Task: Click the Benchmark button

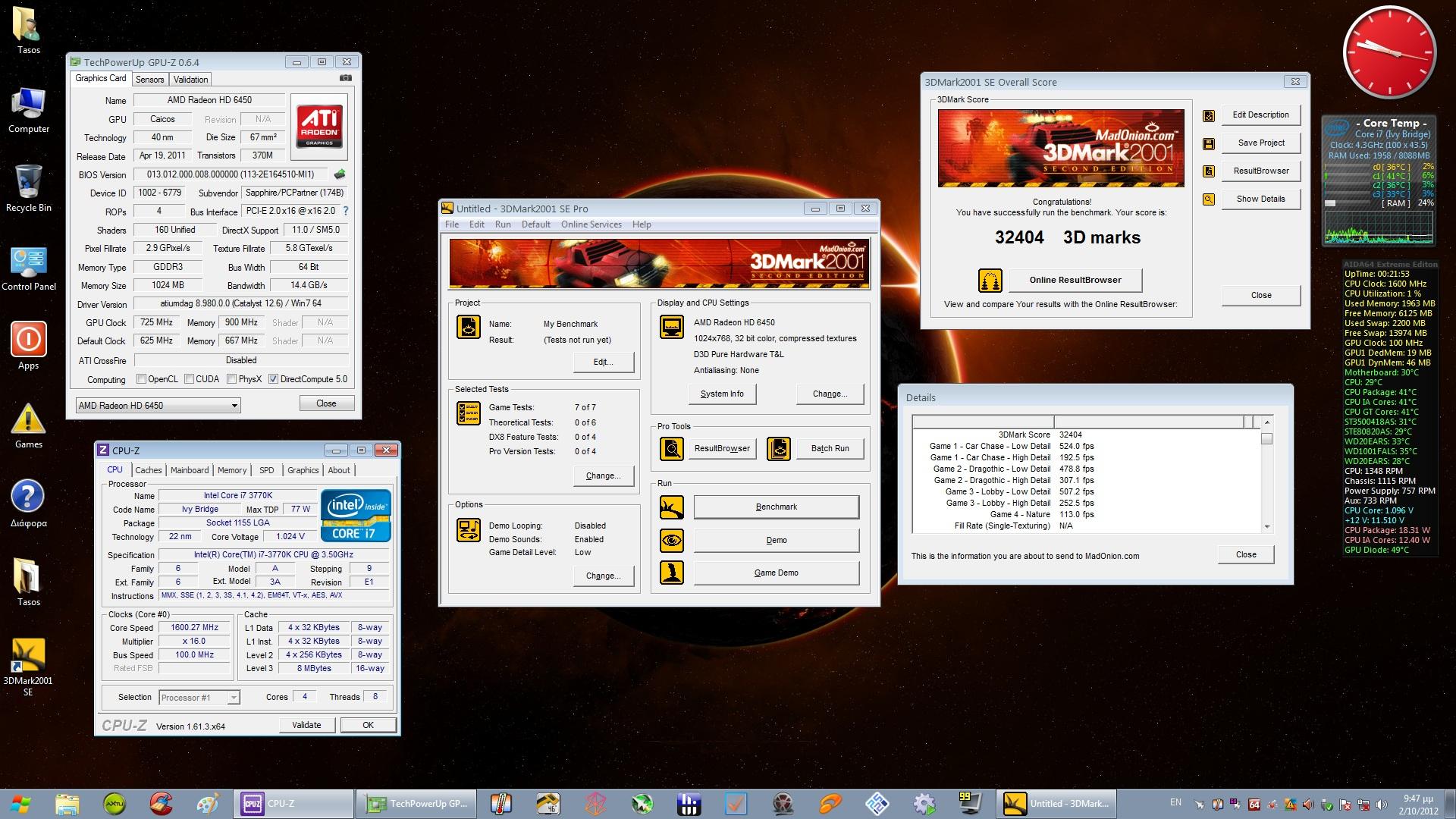Action: (777, 507)
